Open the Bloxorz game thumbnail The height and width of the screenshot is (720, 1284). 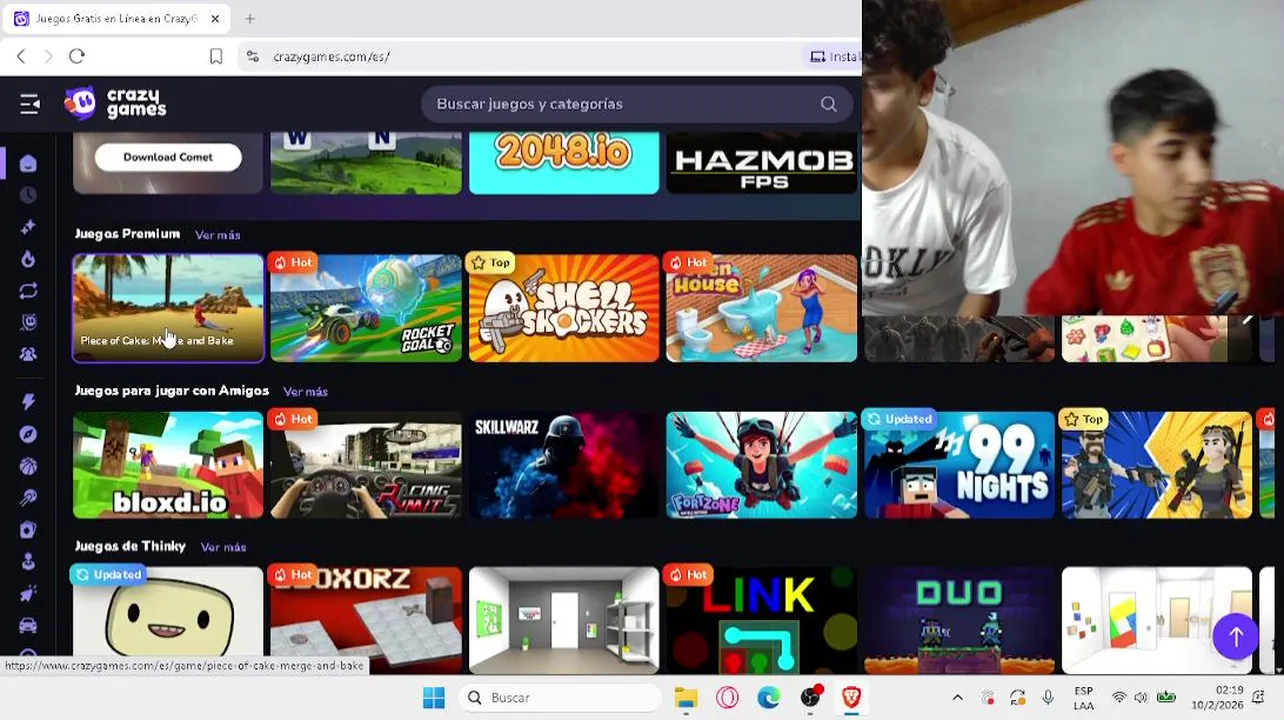point(366,620)
